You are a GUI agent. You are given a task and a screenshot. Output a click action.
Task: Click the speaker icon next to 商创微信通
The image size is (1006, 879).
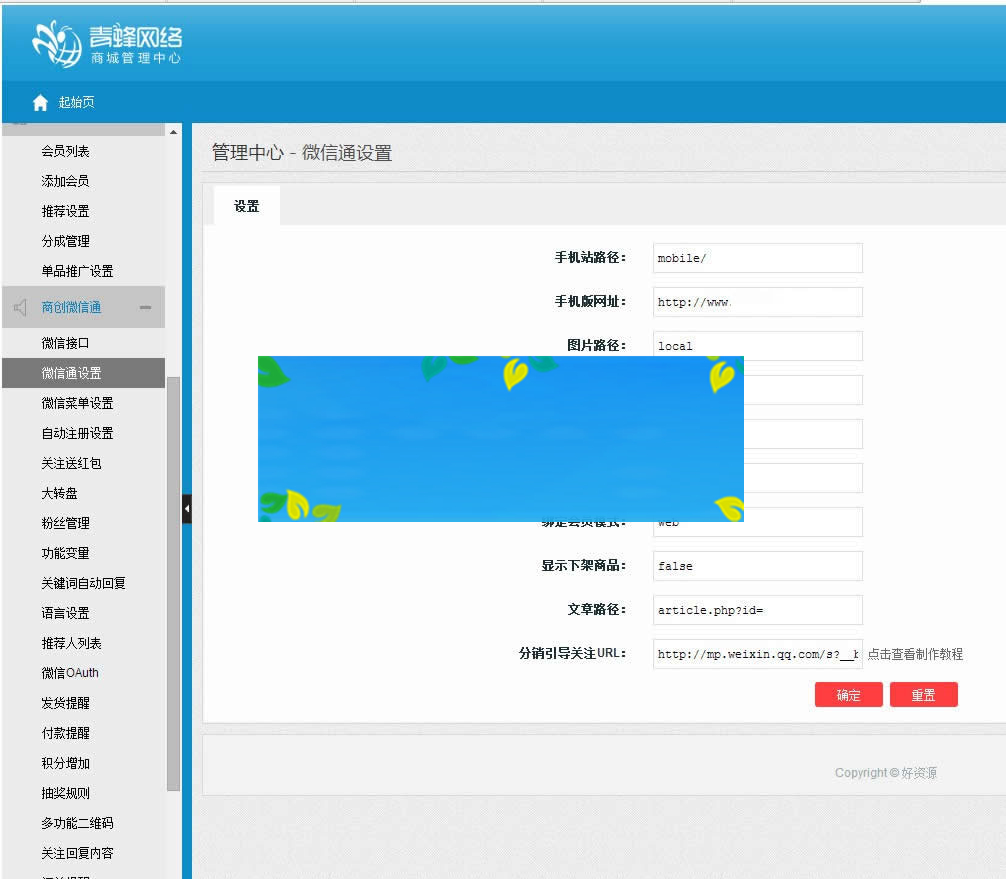21,306
